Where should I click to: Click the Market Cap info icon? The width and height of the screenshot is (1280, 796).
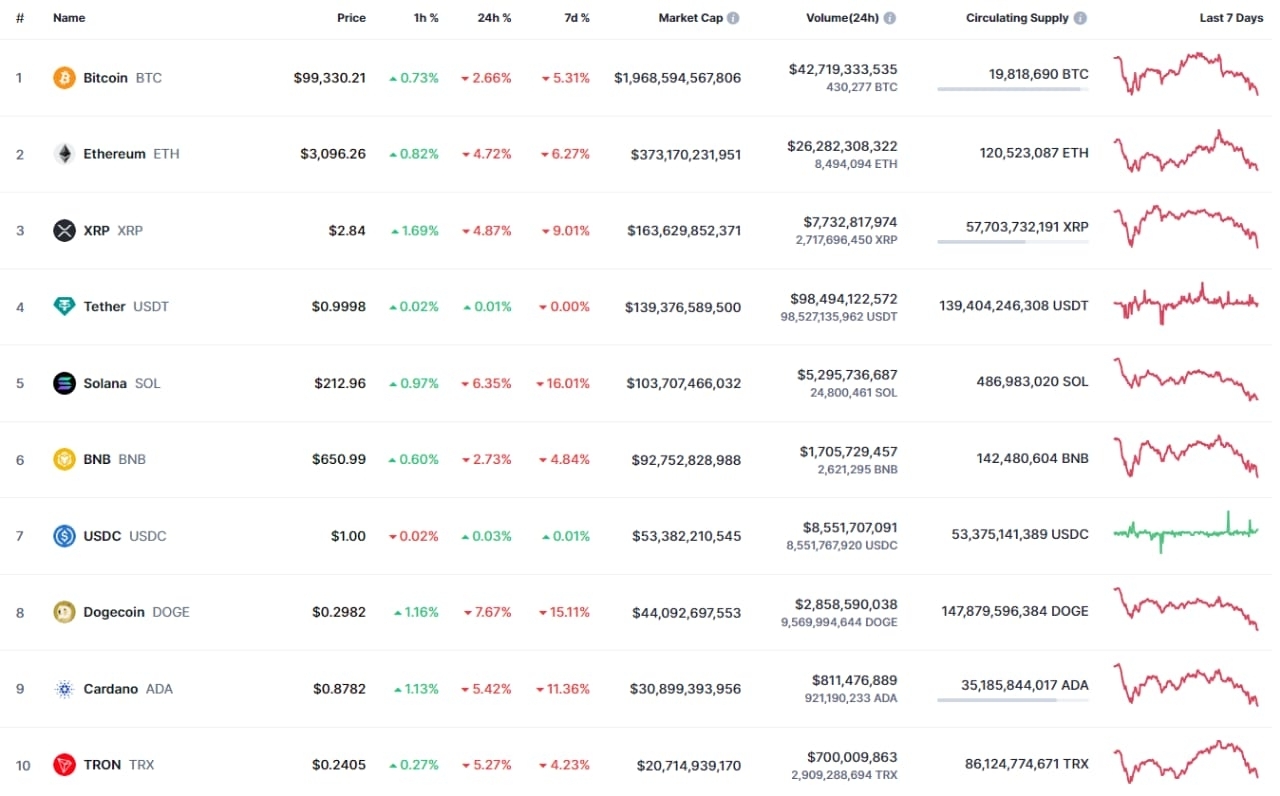[x=733, y=18]
